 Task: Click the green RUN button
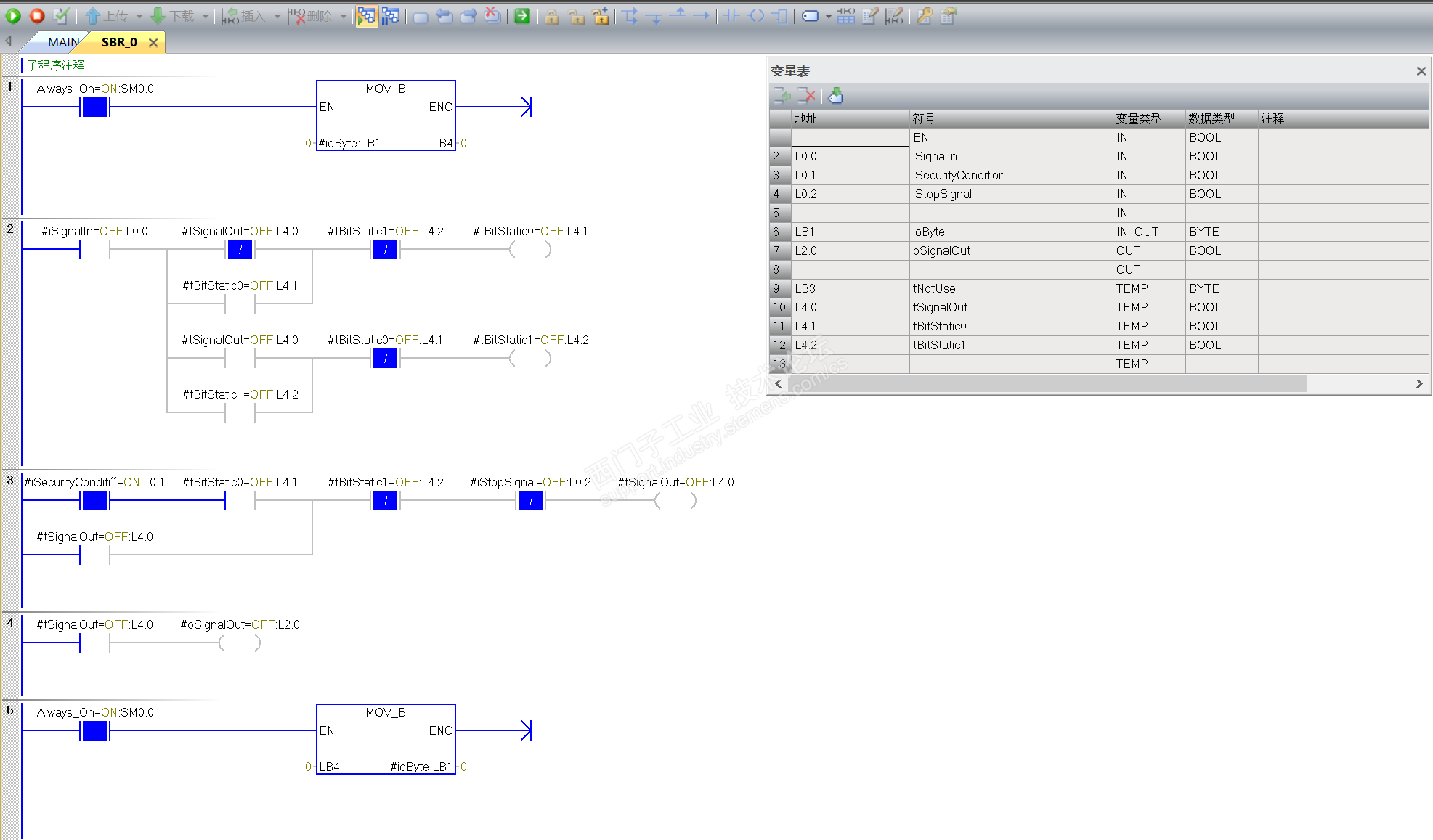13,15
